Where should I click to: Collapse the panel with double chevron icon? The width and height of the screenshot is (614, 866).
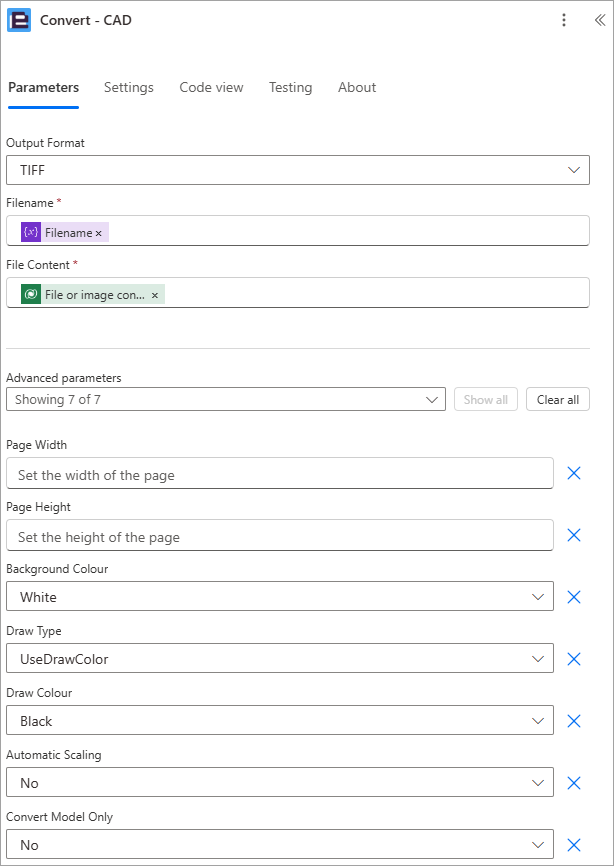click(600, 20)
